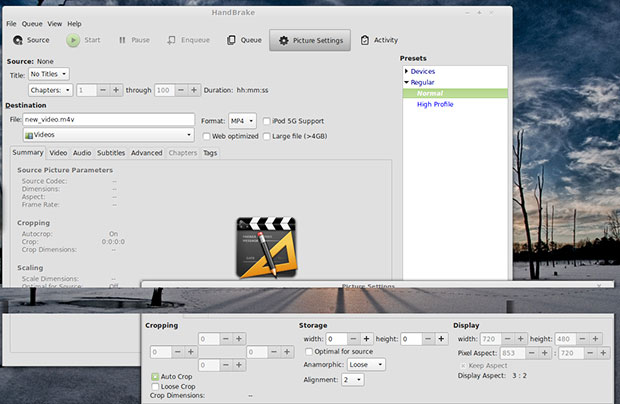Open the Alignment dropdown set to 2
This screenshot has width=620, height=404.
[x=353, y=379]
